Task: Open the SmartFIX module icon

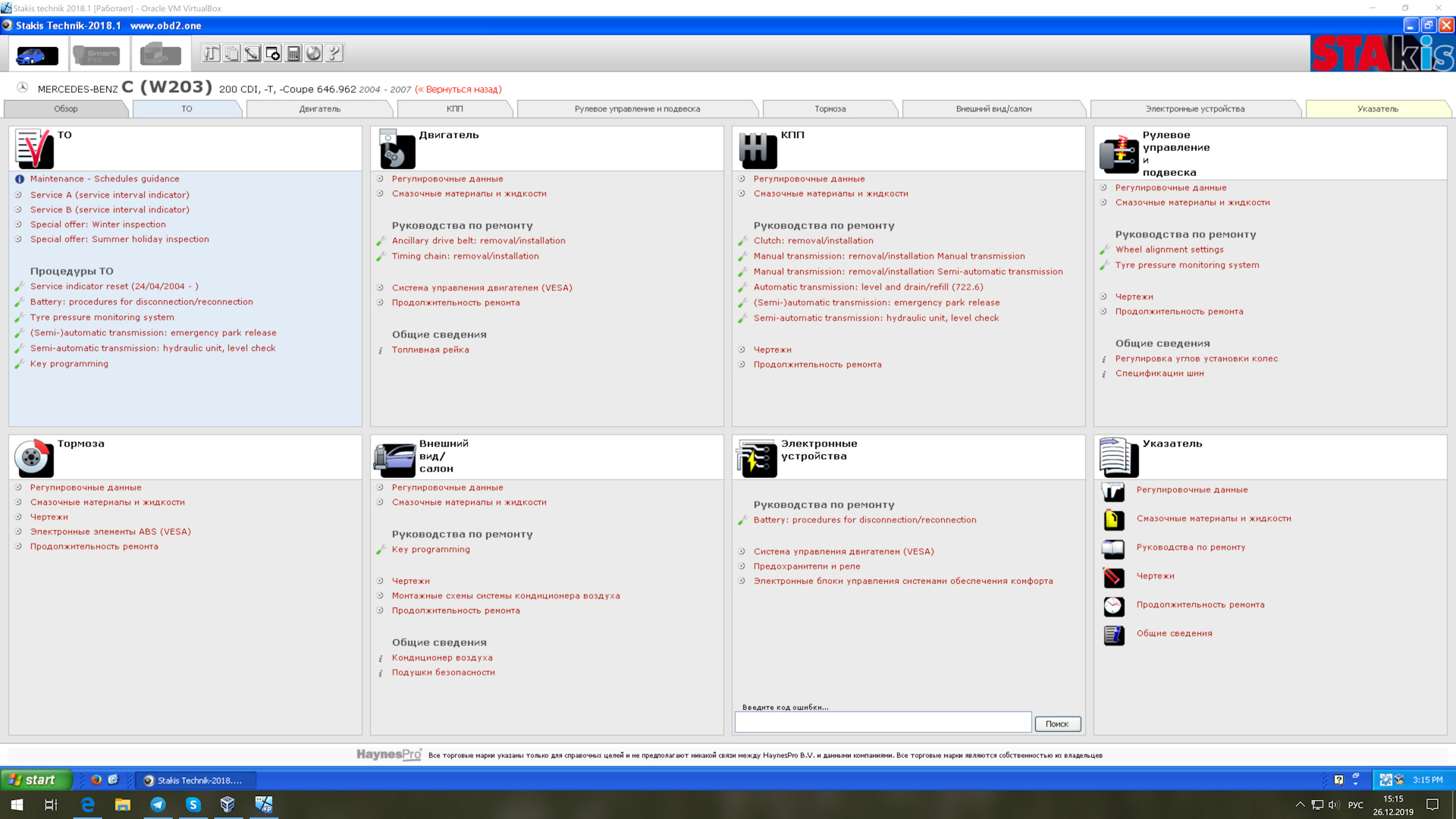Action: pos(96,55)
